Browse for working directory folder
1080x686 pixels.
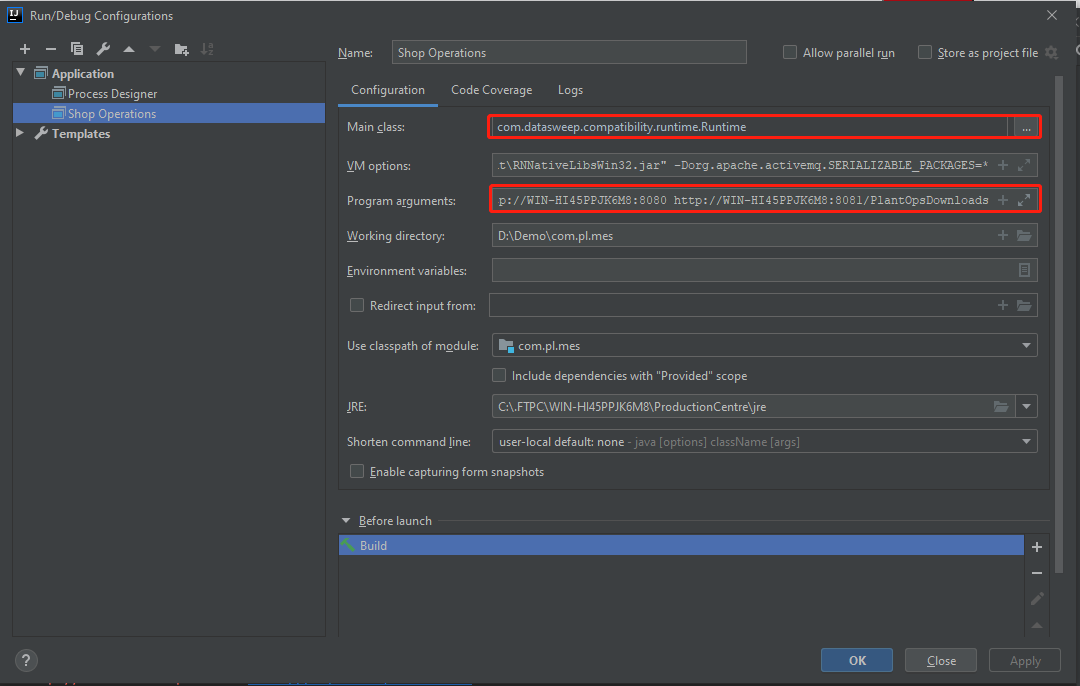pos(1024,235)
